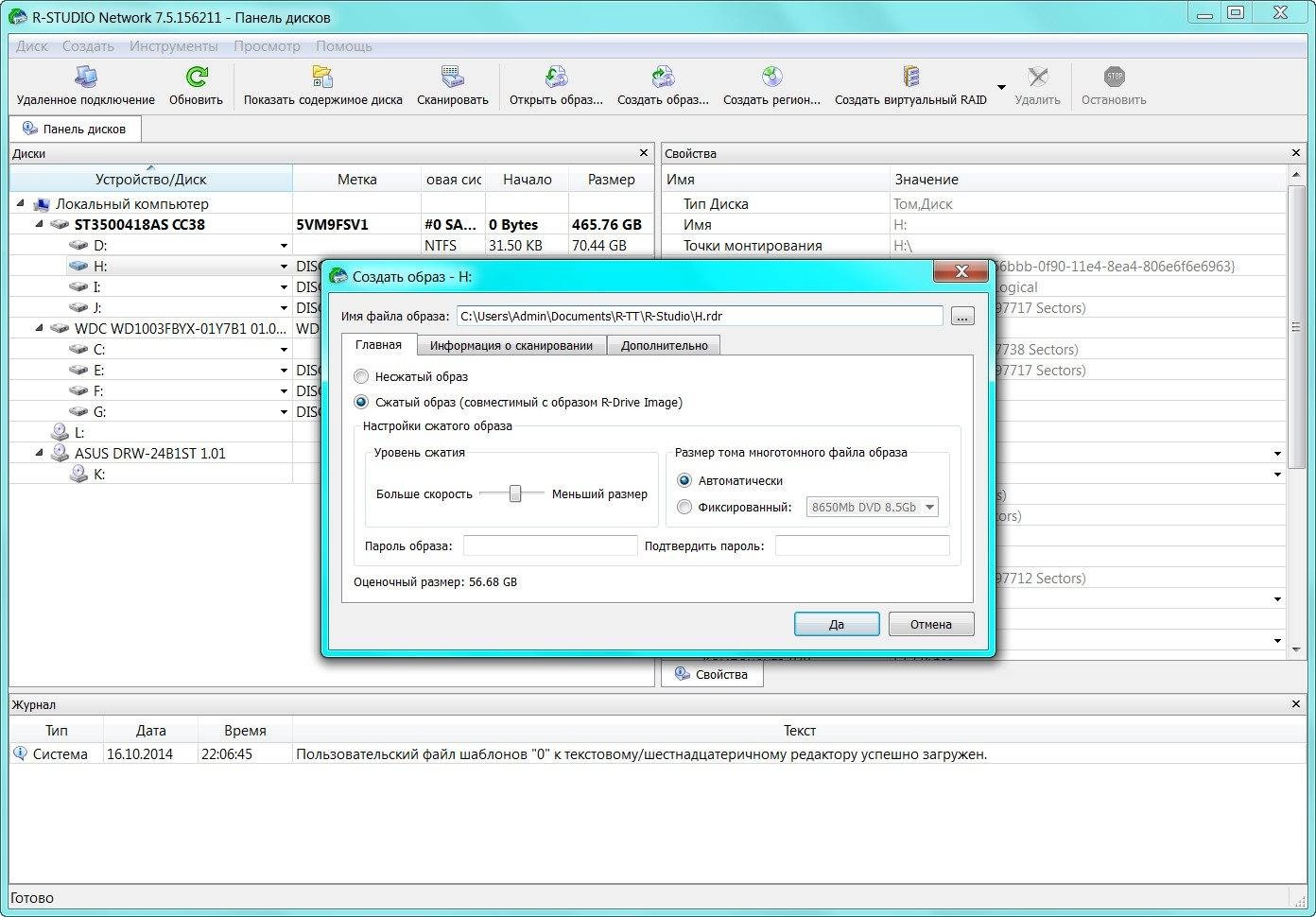Select the ST3500418AS CC38 hard drive icon
This screenshot has height=917, width=1316.
click(x=60, y=225)
